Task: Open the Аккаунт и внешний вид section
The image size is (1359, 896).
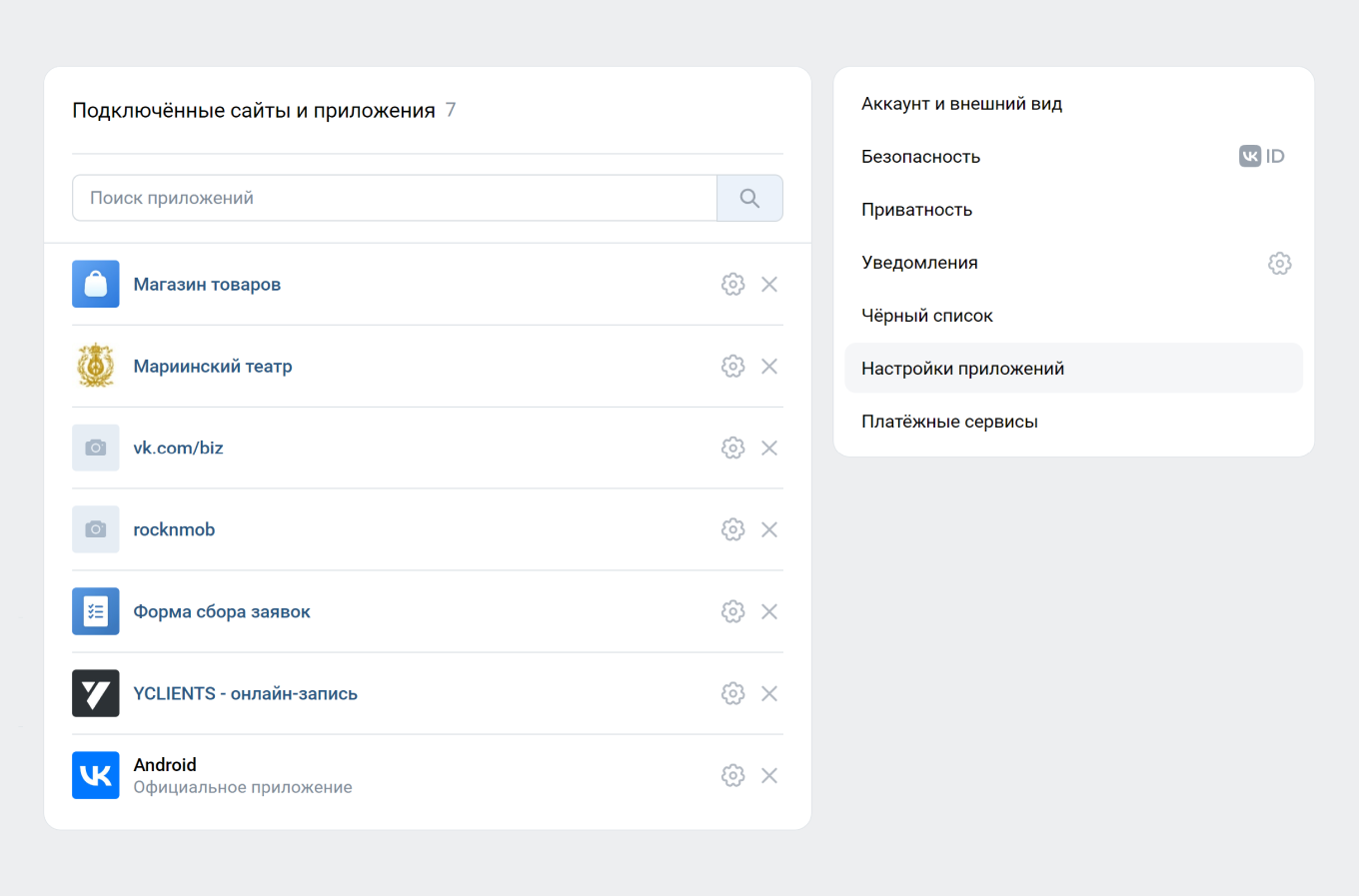Action: point(961,104)
